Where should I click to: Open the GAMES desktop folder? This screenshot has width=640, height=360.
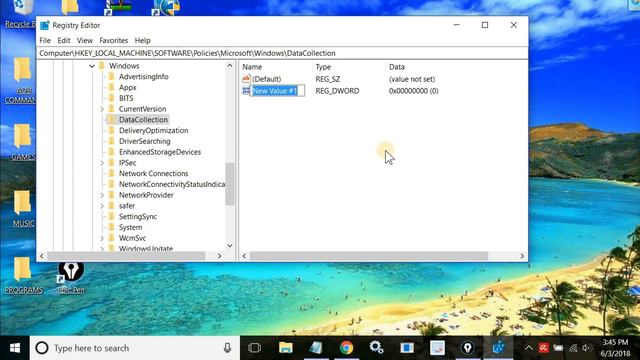(x=22, y=142)
